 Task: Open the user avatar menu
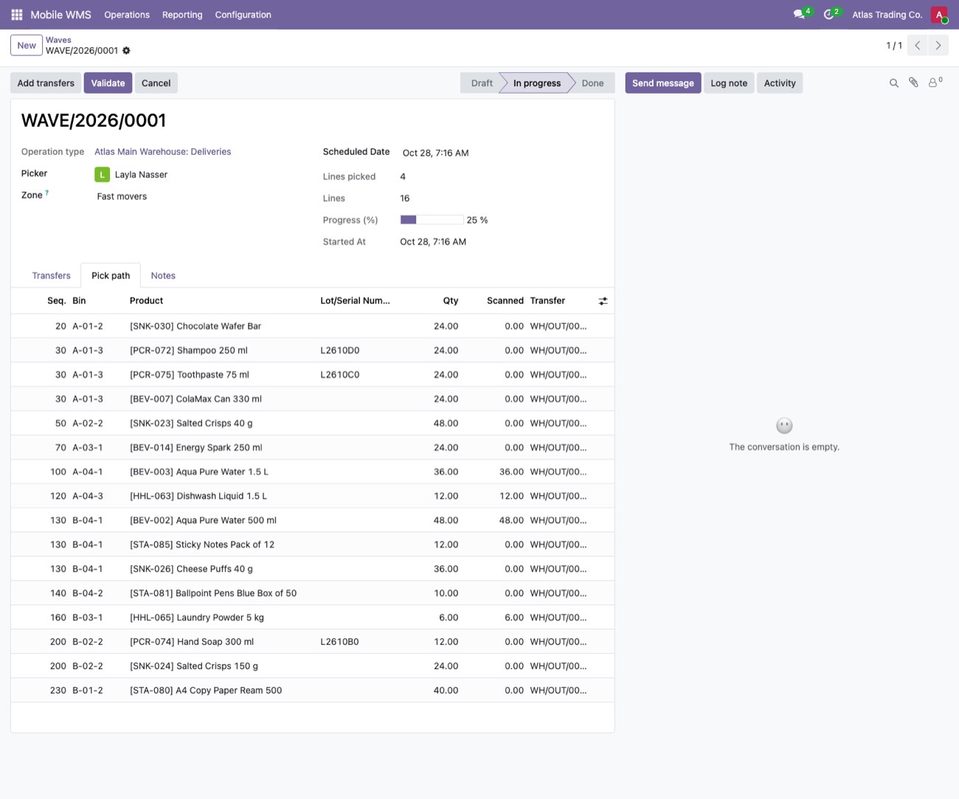point(939,15)
